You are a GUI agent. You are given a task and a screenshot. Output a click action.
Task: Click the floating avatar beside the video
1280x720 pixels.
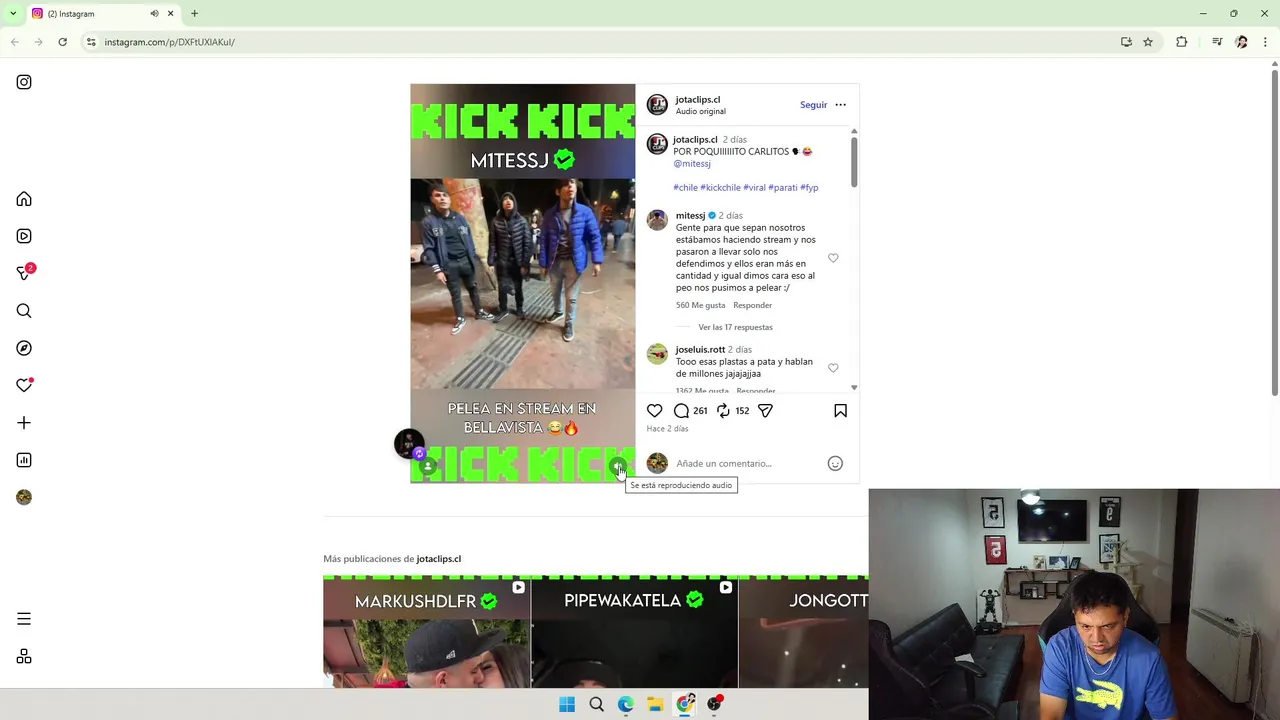coord(409,443)
